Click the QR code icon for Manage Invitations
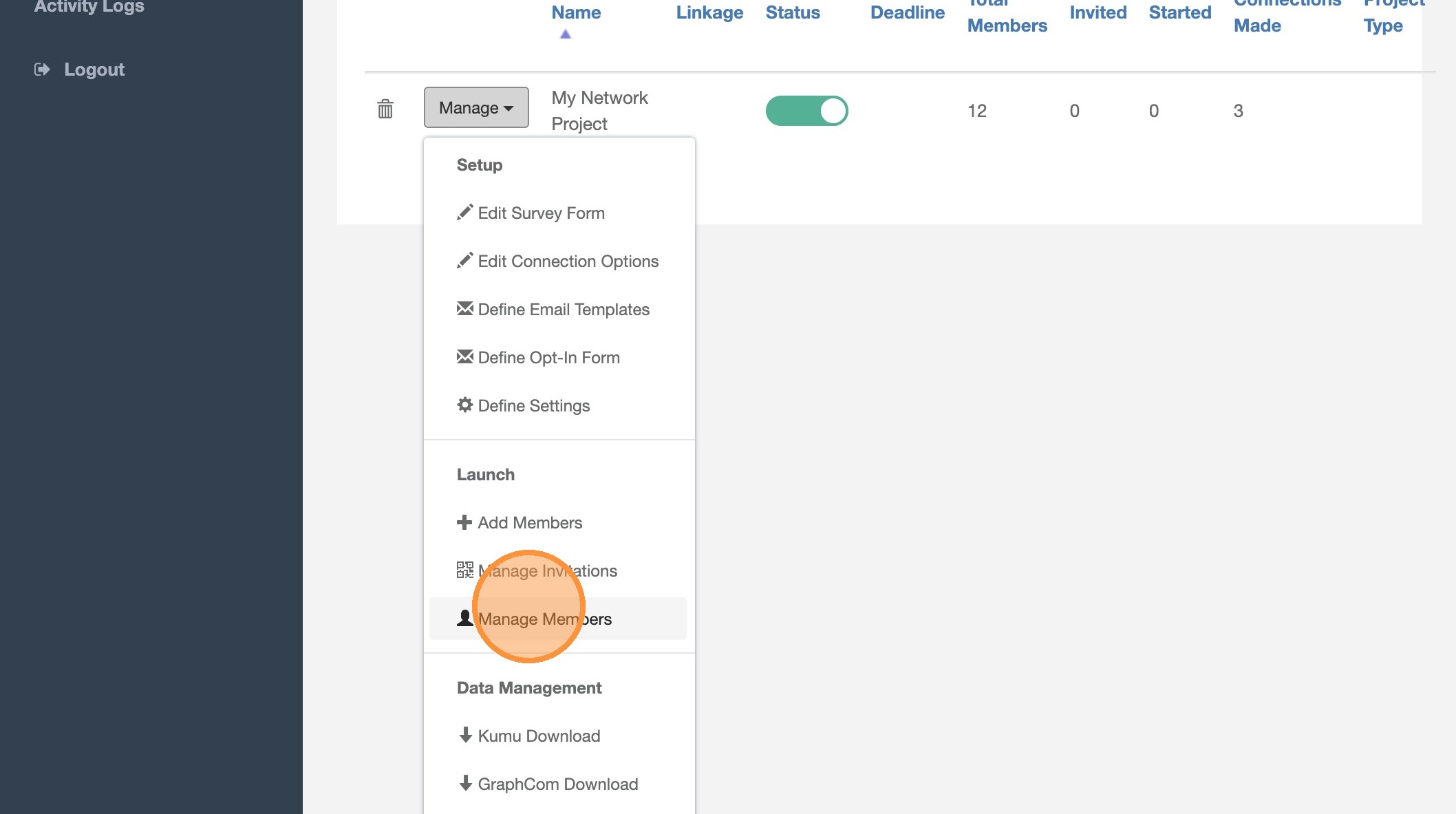1456x814 pixels. pos(465,570)
